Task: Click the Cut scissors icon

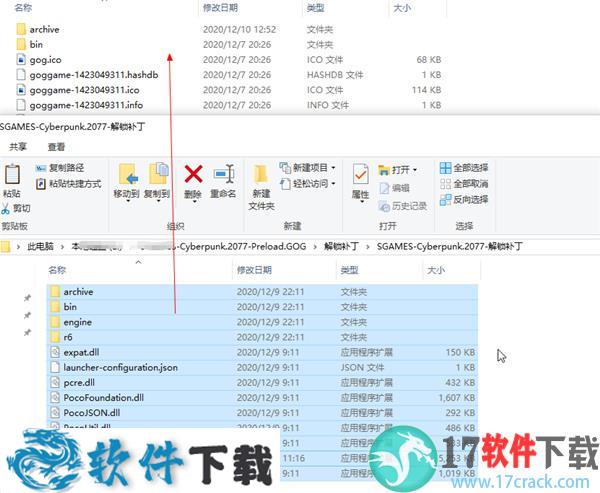Action: coord(5,209)
